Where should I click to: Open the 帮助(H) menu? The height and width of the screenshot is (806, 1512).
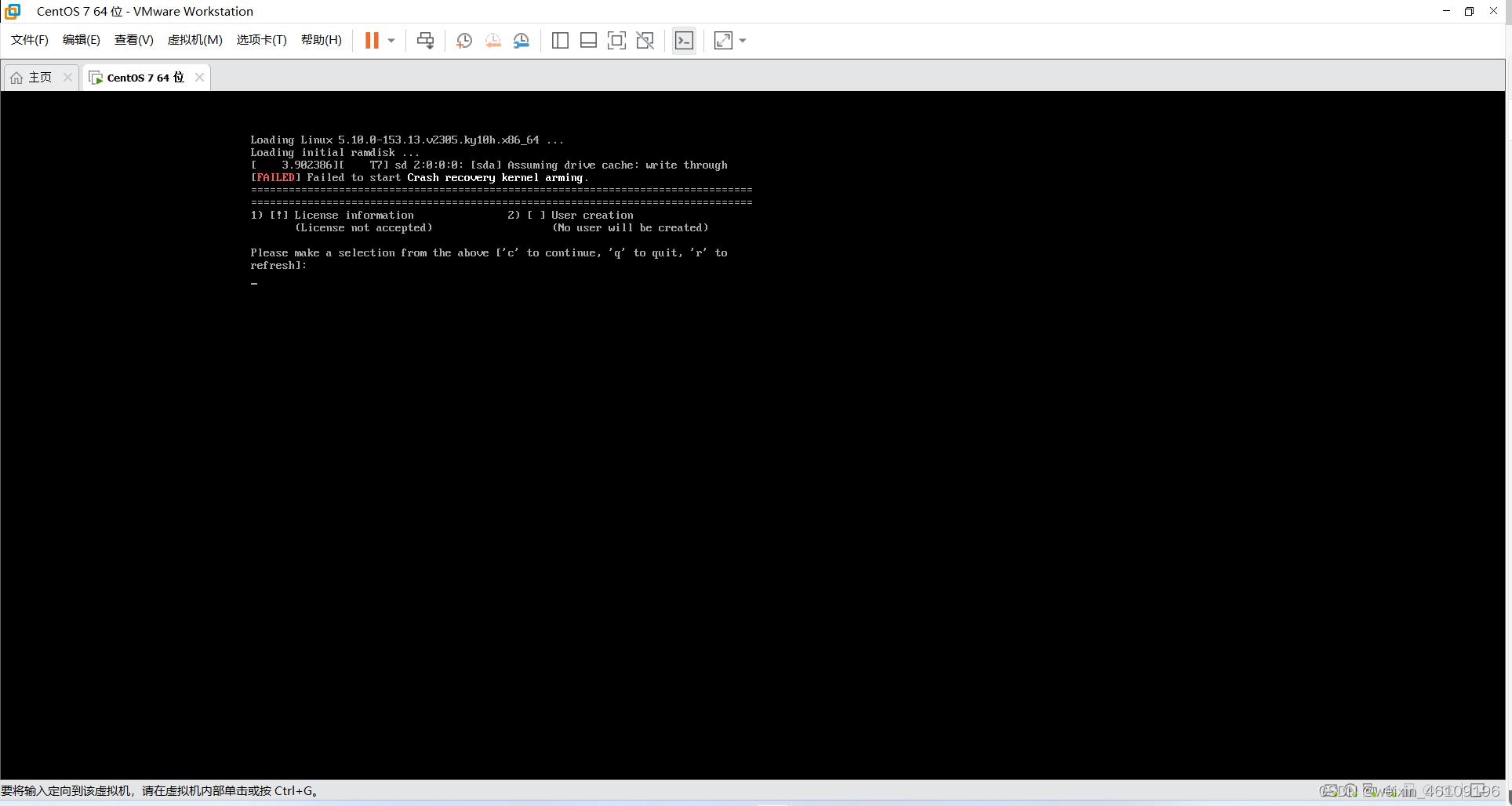pyautogui.click(x=322, y=40)
